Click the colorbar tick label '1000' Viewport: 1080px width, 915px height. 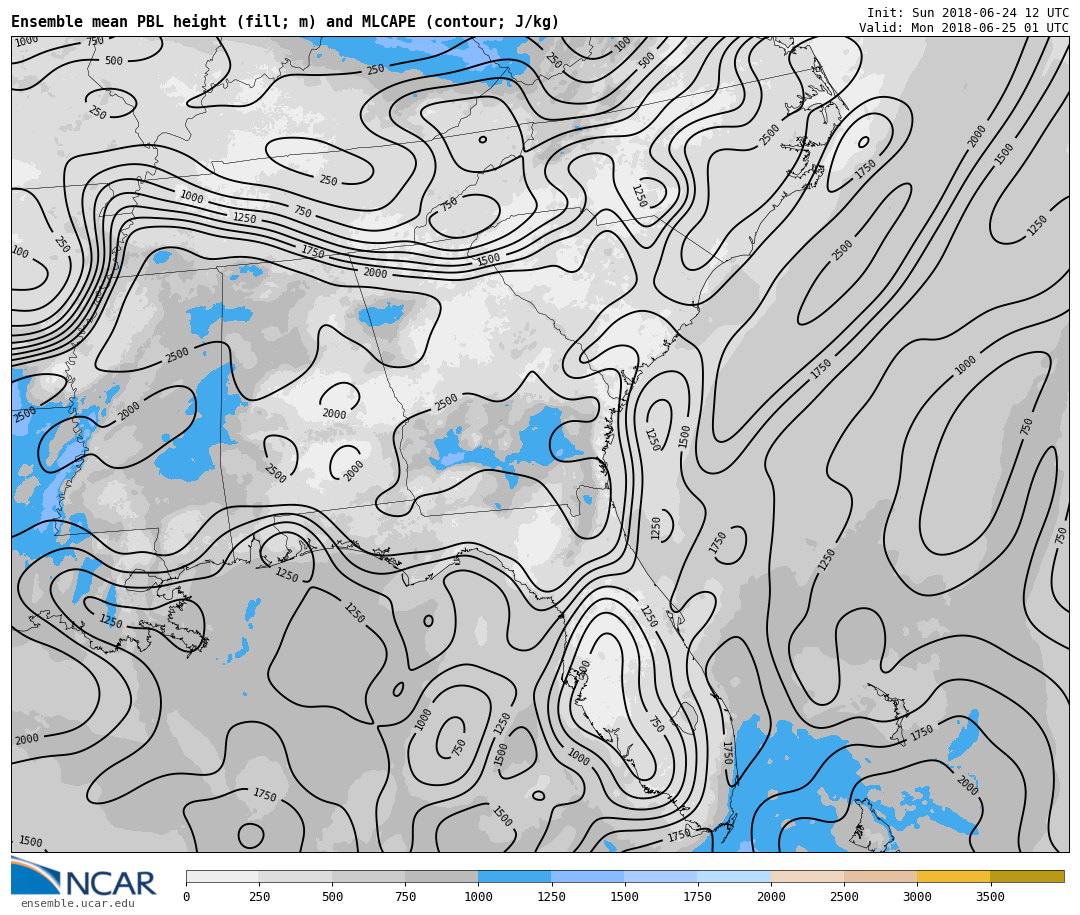coord(478,896)
